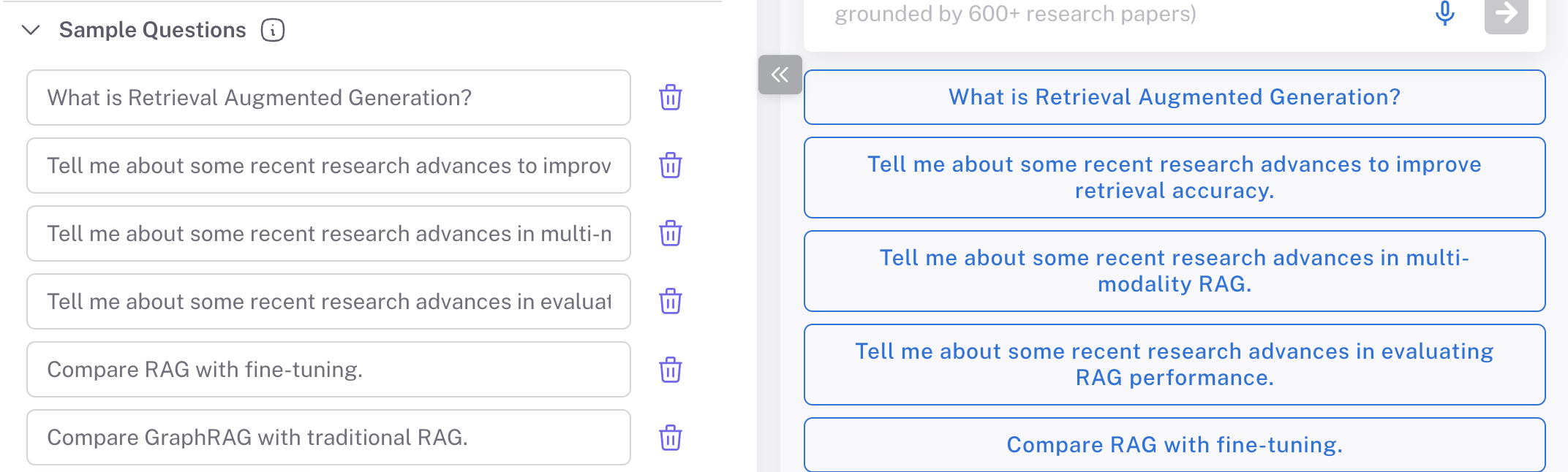Ask 'What is Retrieval Augmented Generation?' suggestion
Image resolution: width=1568 pixels, height=472 pixels.
coord(1174,97)
